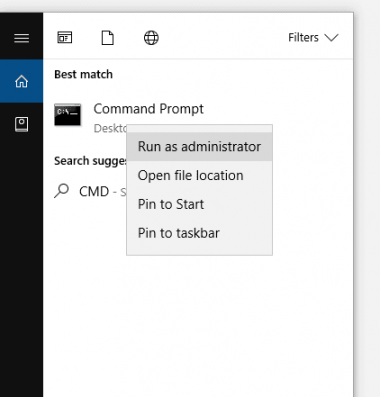The image size is (380, 397).
Task: Choose Open file location
Action: (199, 175)
